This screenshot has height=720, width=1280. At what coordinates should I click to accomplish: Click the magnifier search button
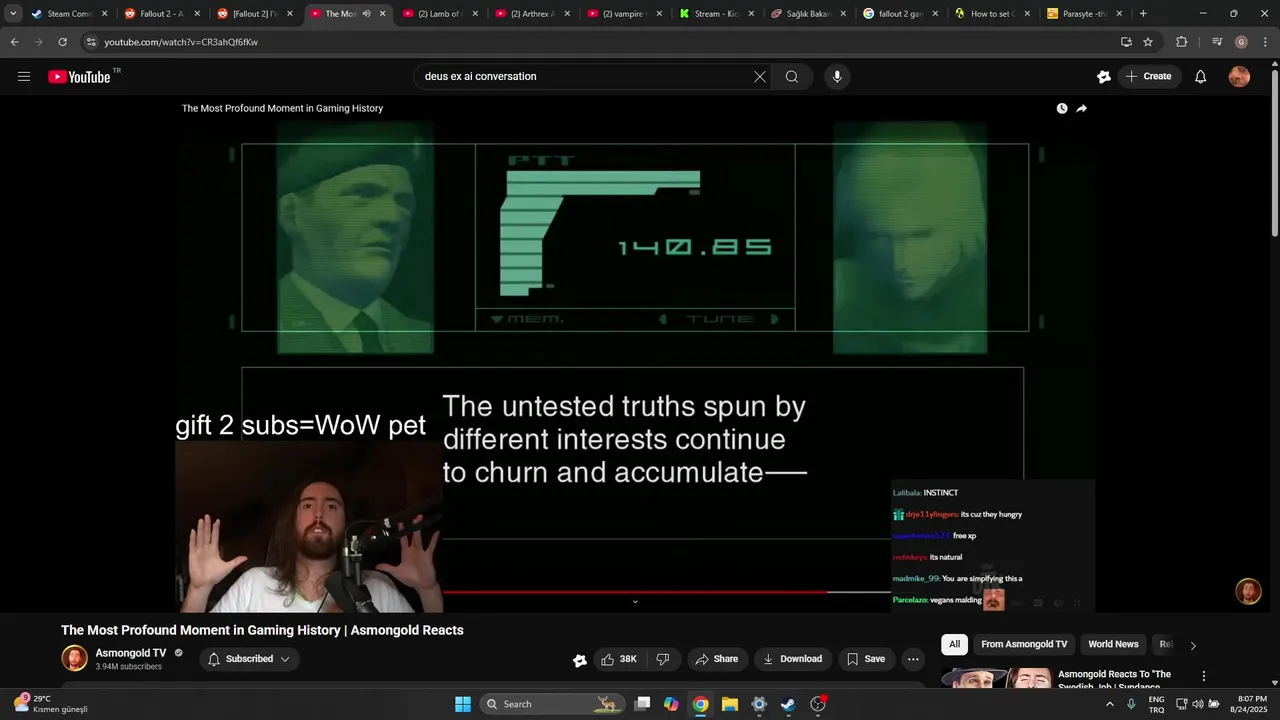click(x=792, y=77)
